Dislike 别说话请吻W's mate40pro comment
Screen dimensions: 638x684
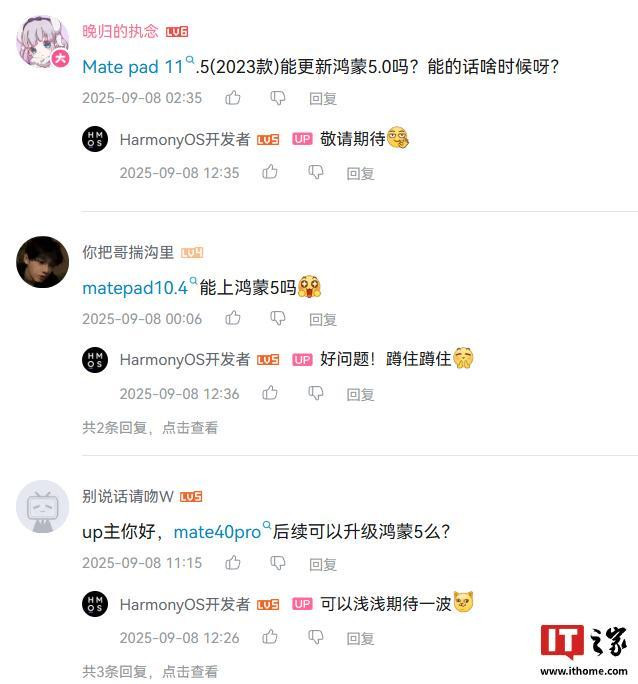point(278,563)
